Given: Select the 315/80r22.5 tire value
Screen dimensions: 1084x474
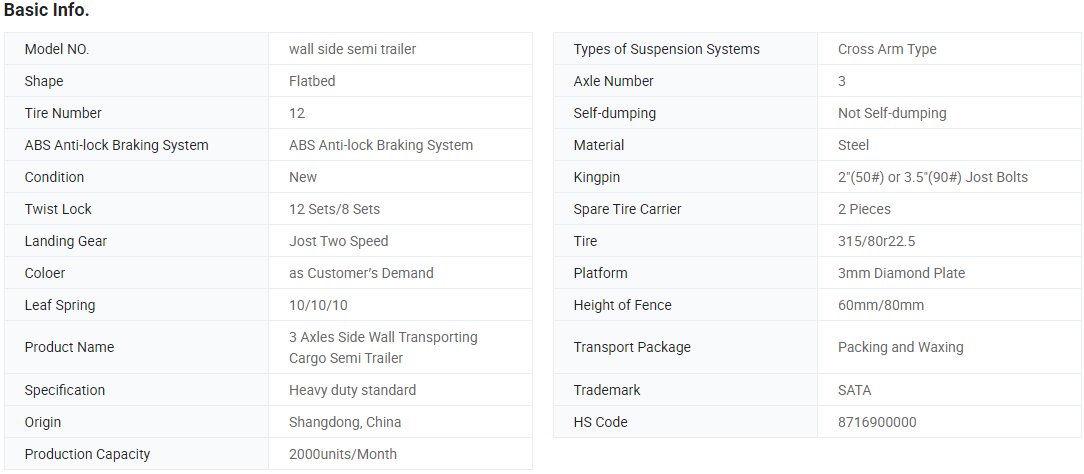Looking at the screenshot, I should click(x=877, y=241).
